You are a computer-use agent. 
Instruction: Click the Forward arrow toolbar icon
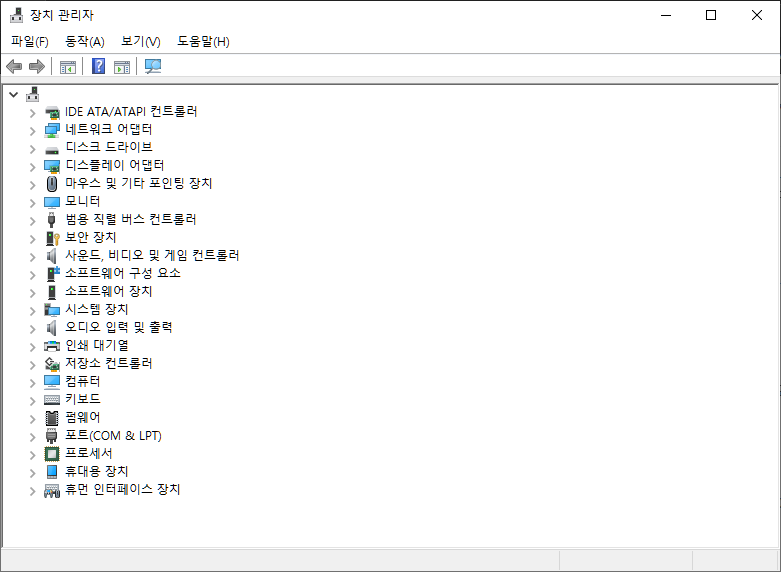(37, 66)
